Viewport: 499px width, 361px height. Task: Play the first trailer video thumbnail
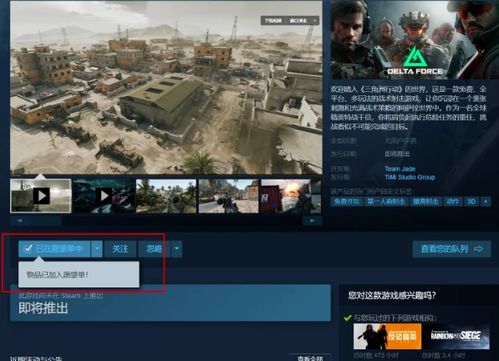pos(41,196)
